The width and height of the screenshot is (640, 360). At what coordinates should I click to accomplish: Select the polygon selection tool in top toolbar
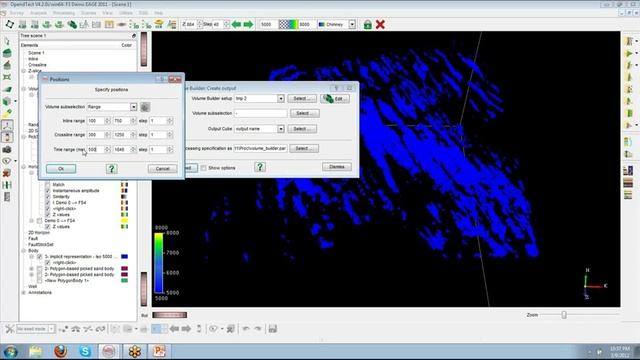(x=9, y=24)
